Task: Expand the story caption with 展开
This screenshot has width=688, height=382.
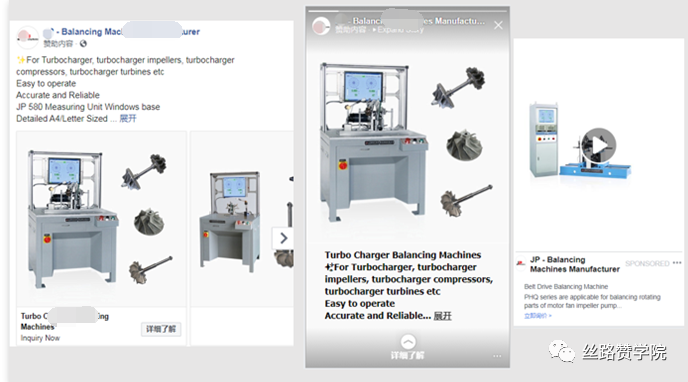Action: 442,316
